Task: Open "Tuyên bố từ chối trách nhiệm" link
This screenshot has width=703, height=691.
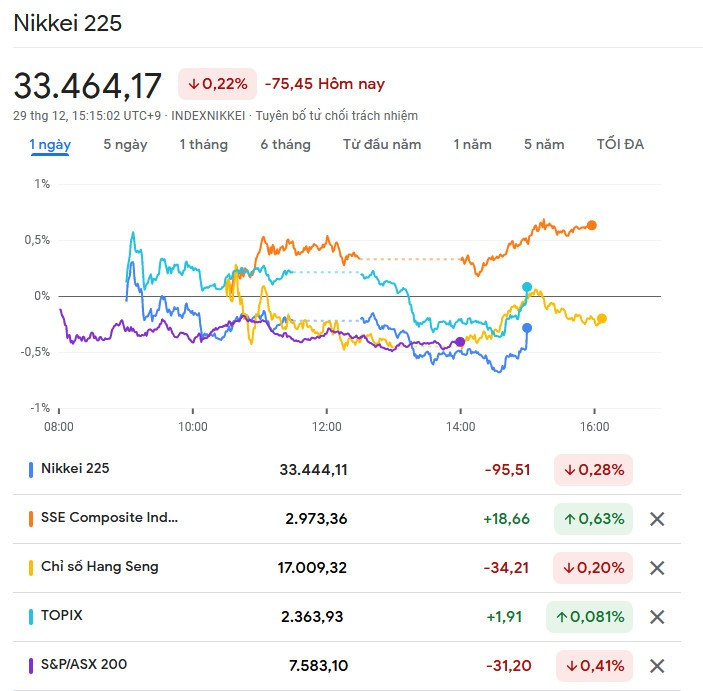Action: click(336, 116)
